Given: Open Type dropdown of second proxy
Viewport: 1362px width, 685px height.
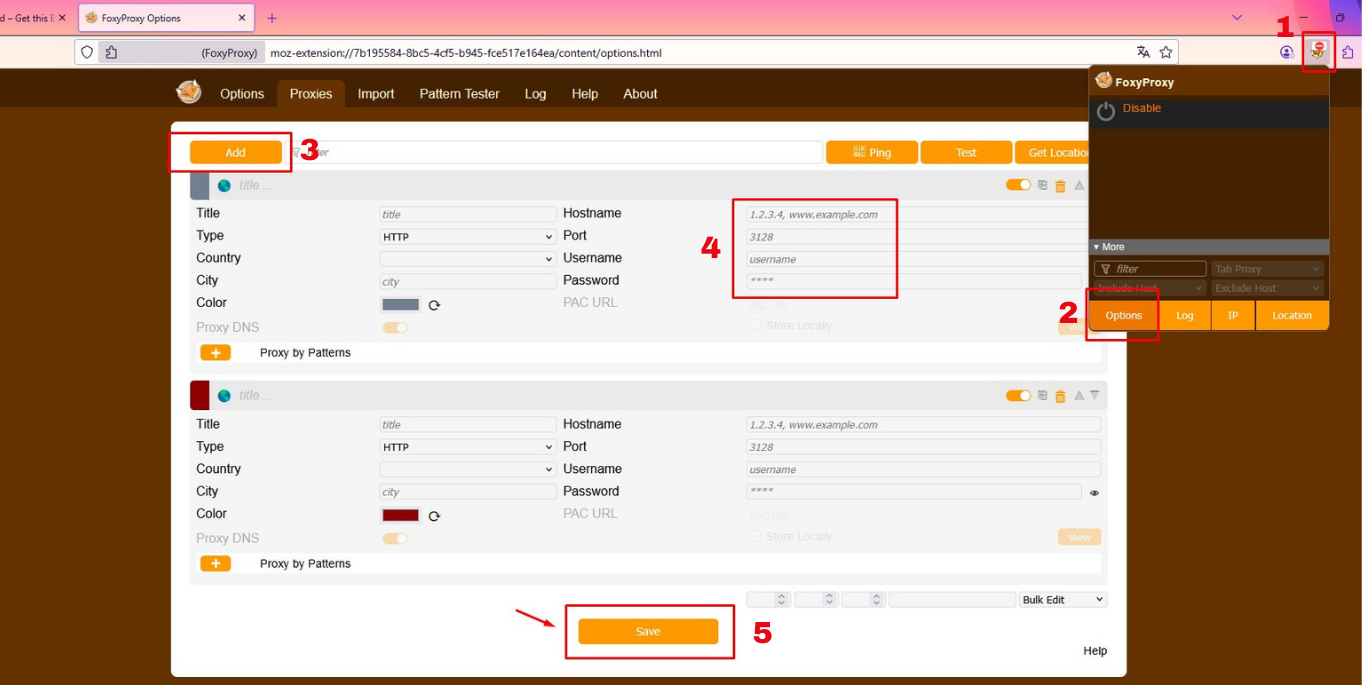Looking at the screenshot, I should coord(467,447).
